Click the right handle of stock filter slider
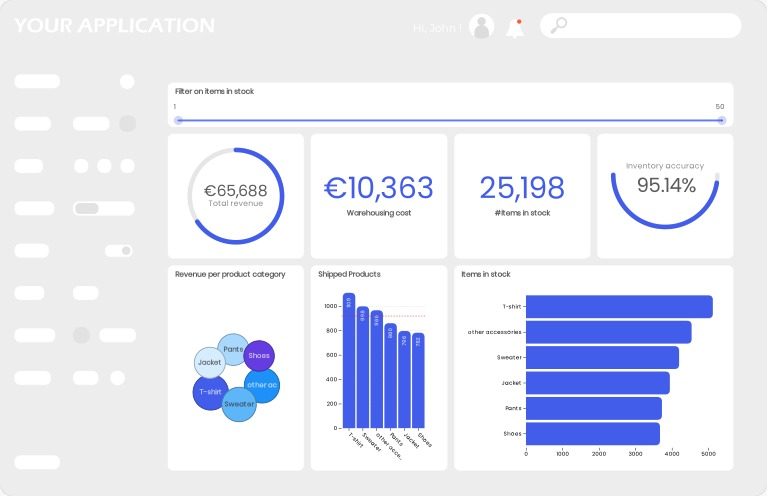This screenshot has height=496, width=767. (721, 120)
